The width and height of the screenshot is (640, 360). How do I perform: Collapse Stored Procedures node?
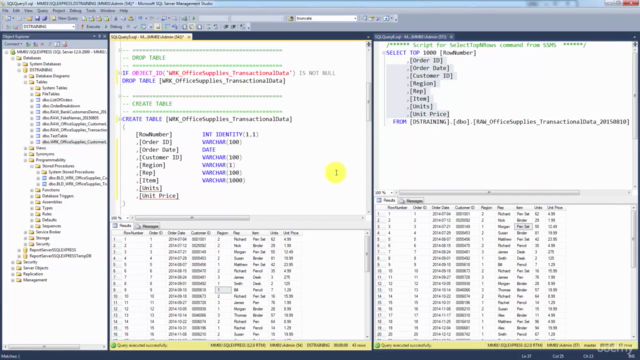[x=32, y=166]
